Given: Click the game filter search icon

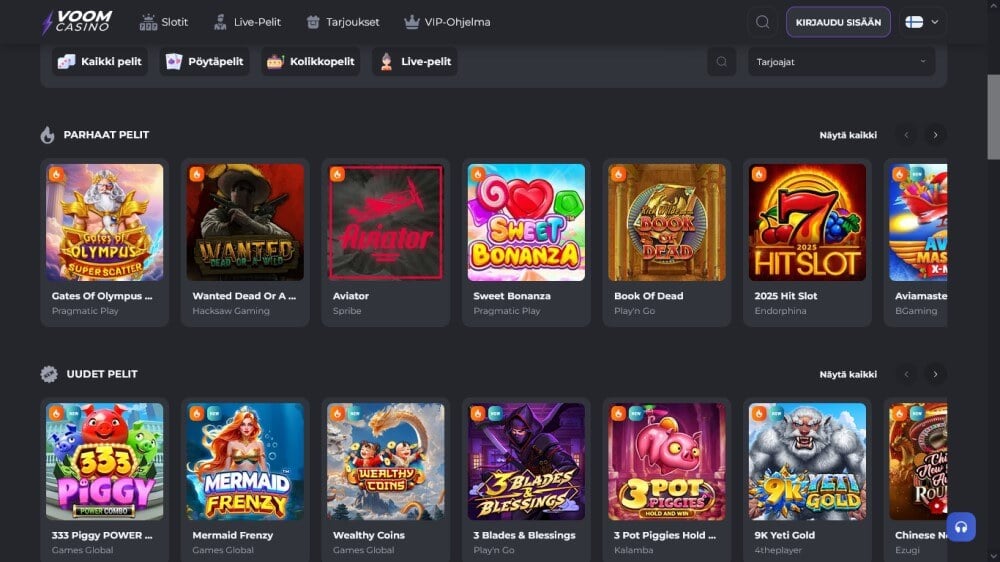Looking at the screenshot, I should point(721,62).
